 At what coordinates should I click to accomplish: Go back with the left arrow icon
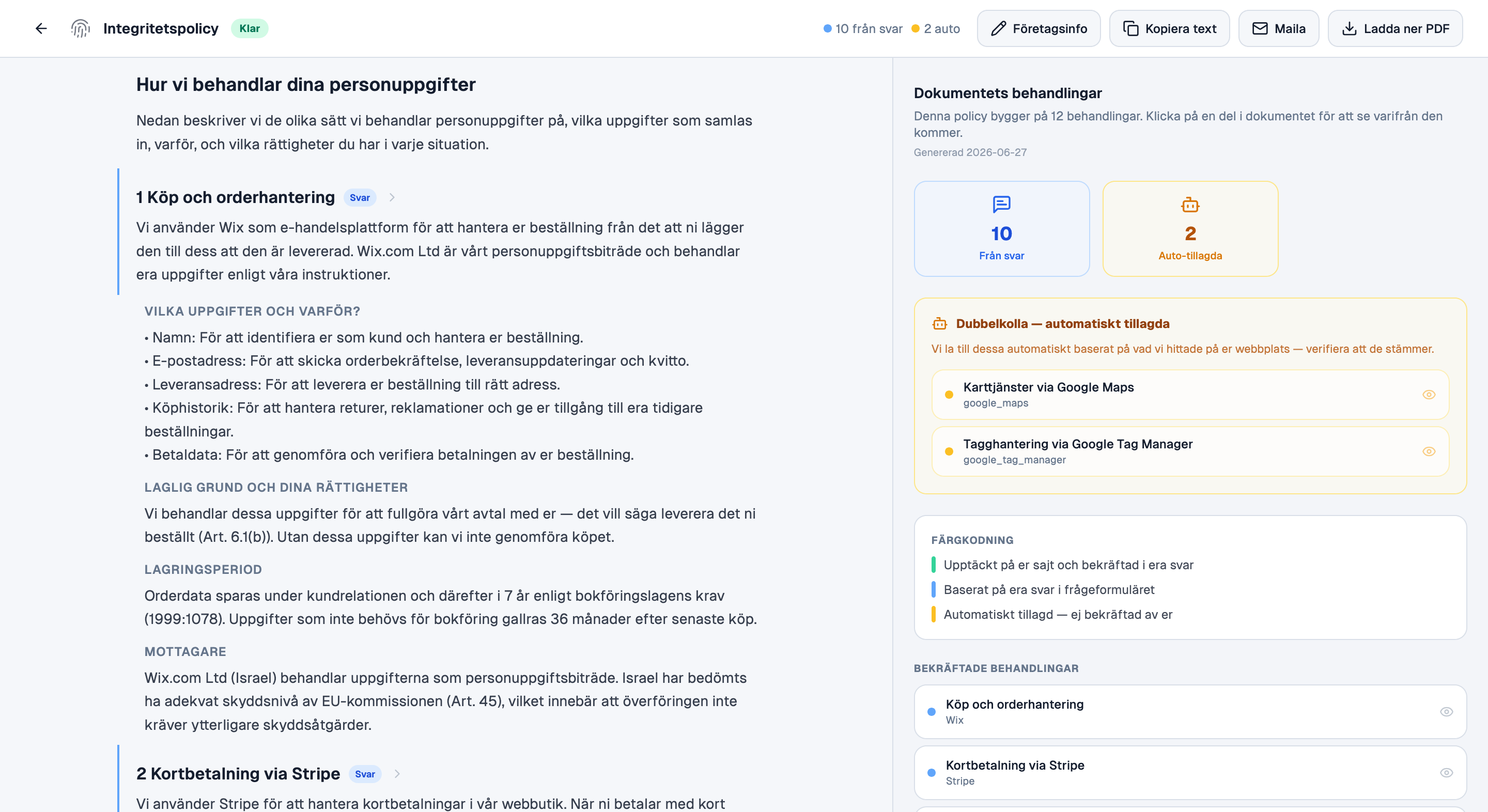[41, 28]
